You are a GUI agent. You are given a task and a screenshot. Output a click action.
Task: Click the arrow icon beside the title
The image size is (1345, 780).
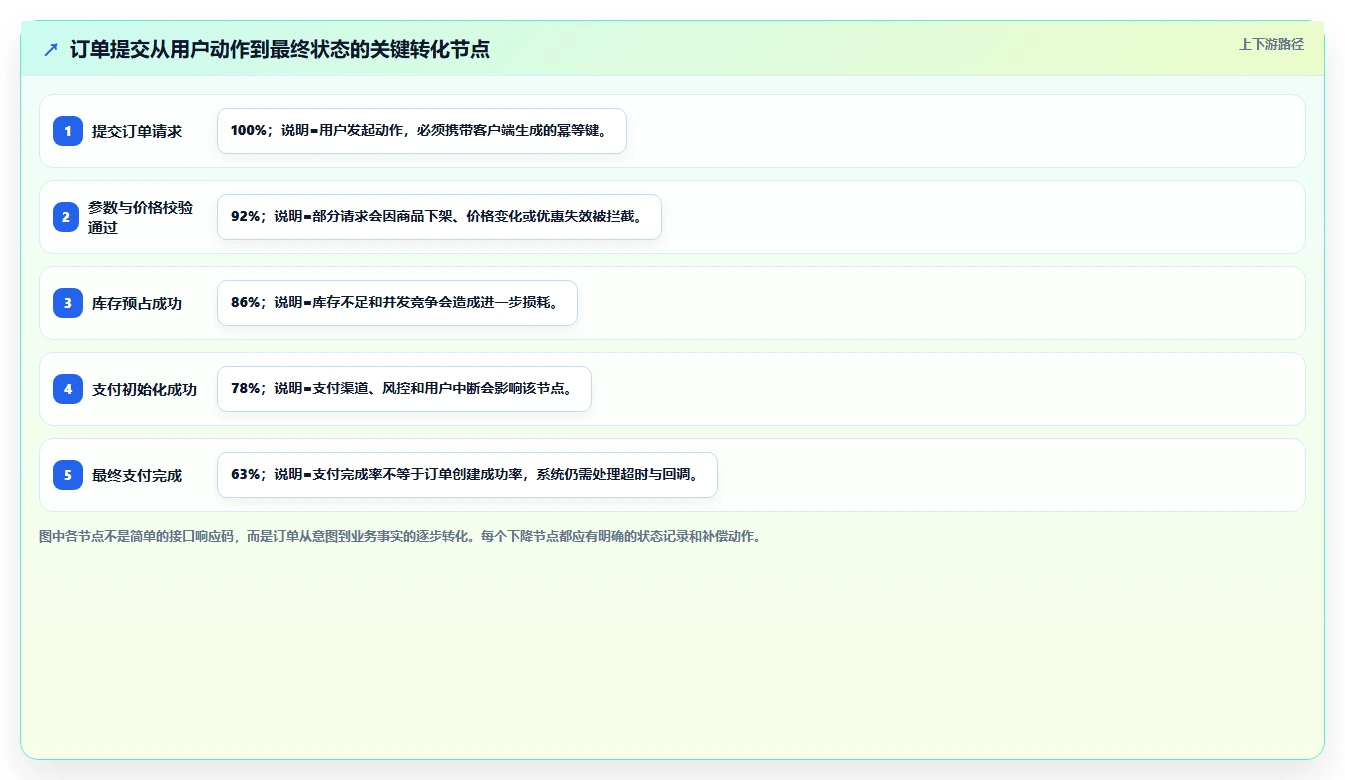(x=51, y=49)
